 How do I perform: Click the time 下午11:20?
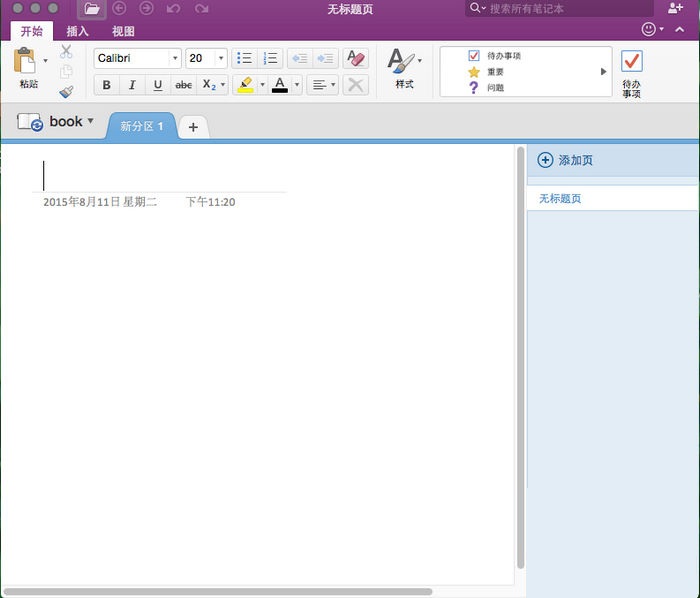[210, 202]
